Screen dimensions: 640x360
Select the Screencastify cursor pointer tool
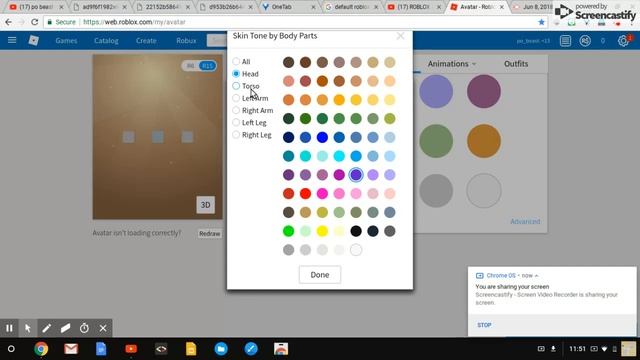point(28,328)
